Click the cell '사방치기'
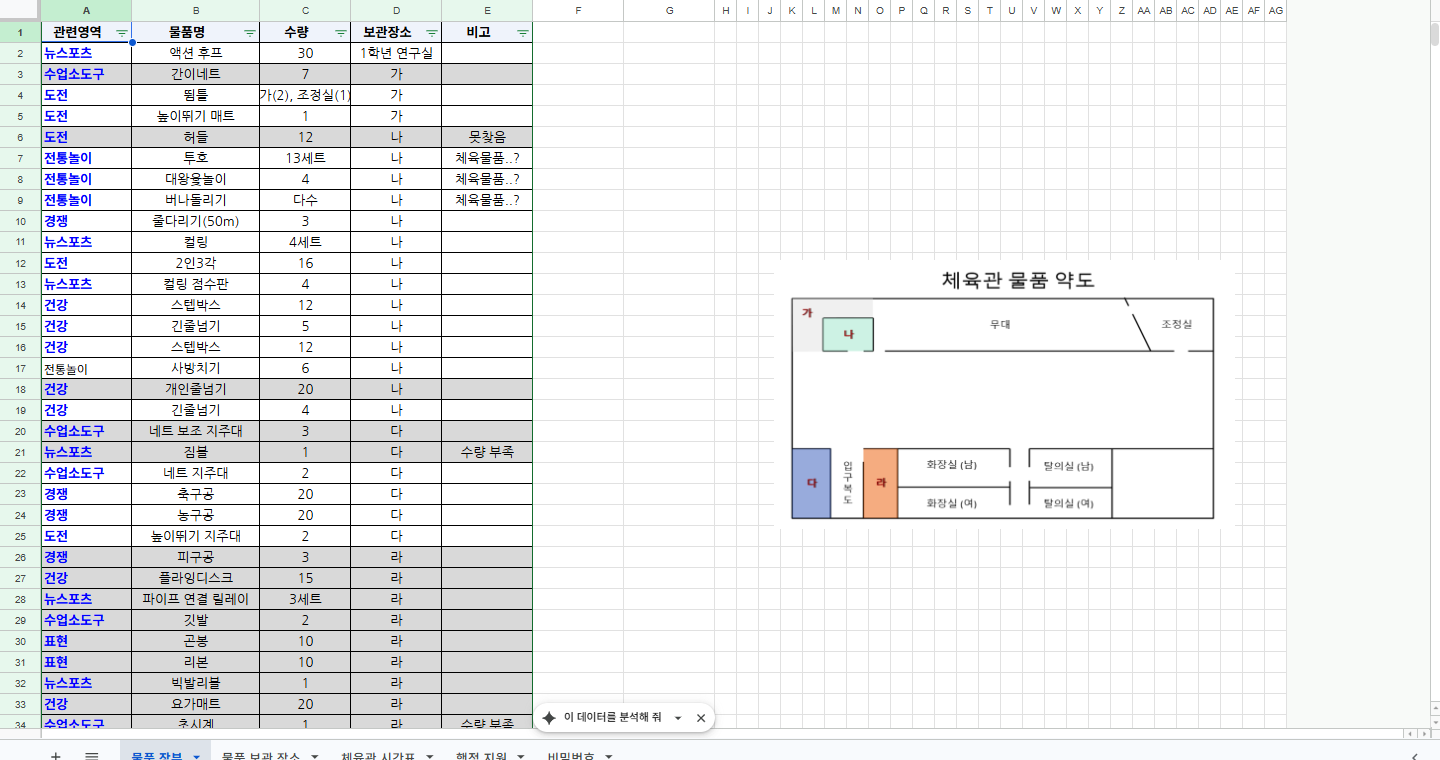Image resolution: width=1440 pixels, height=760 pixels. pos(196,368)
